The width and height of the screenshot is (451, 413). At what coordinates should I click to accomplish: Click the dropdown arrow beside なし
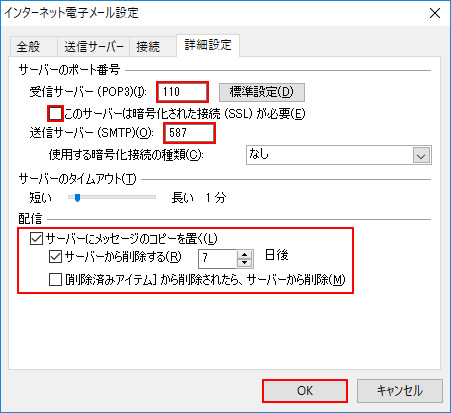(x=421, y=155)
